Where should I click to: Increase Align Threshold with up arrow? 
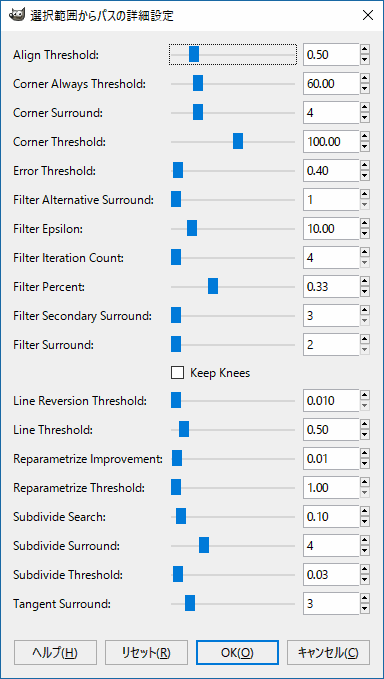point(365,49)
